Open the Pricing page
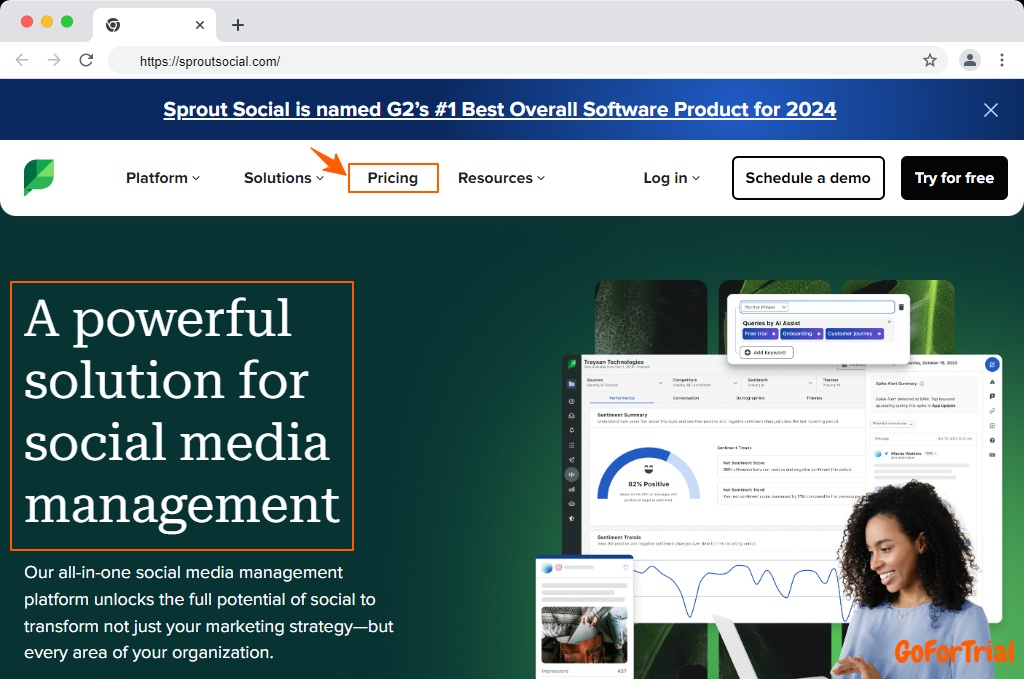 click(392, 178)
